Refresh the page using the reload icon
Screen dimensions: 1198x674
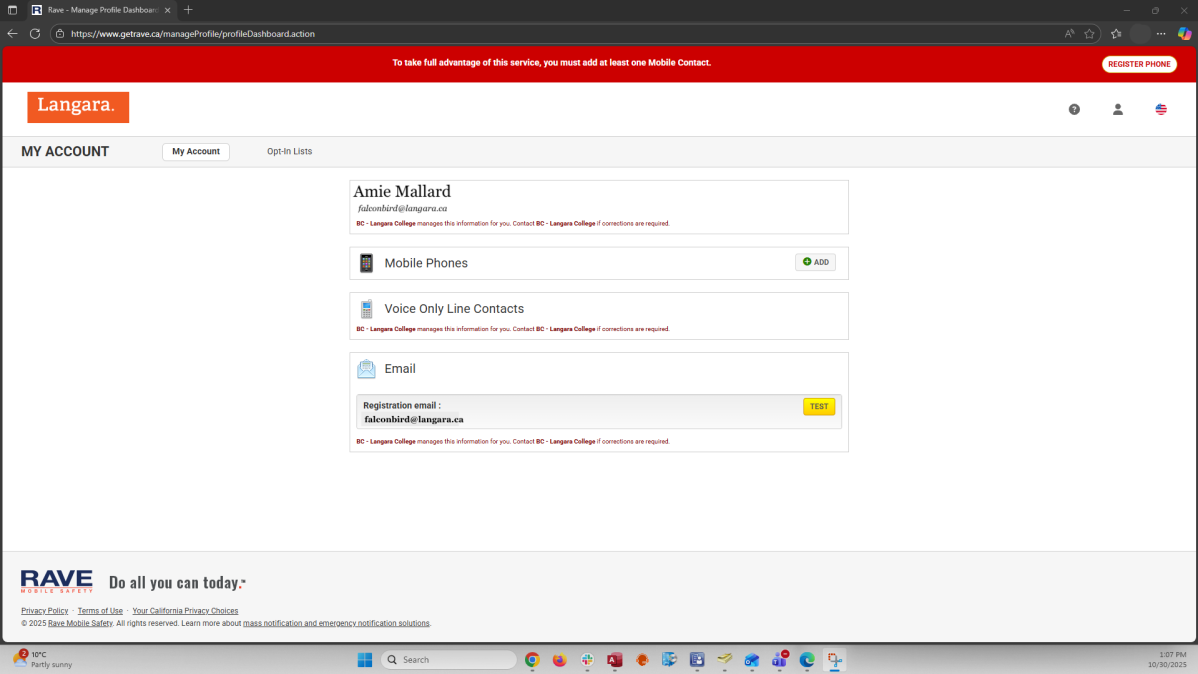35,33
